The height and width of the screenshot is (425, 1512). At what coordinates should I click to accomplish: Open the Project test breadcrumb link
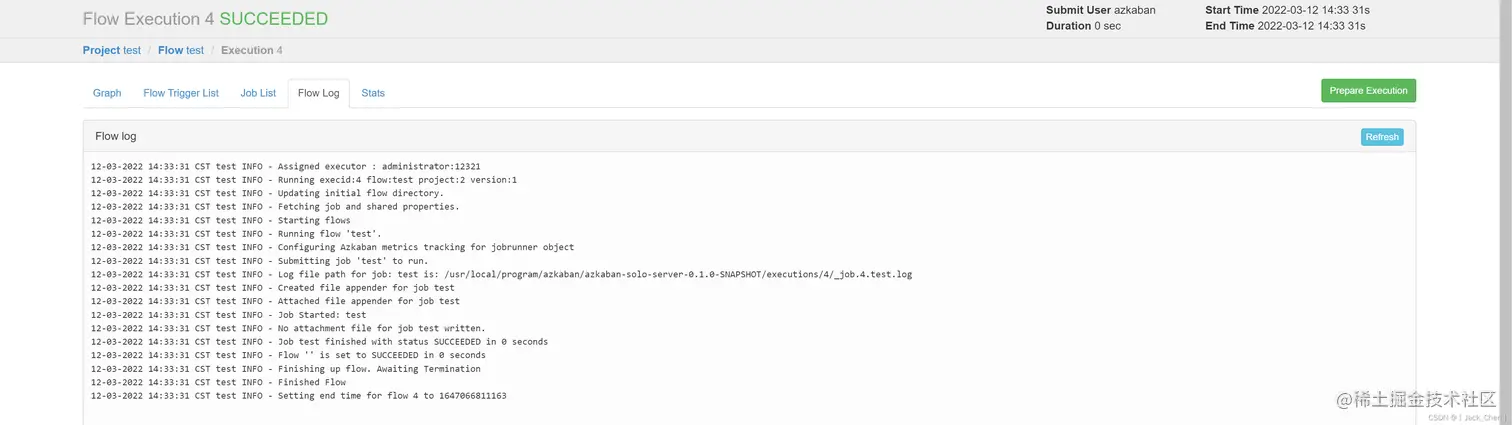pos(112,50)
